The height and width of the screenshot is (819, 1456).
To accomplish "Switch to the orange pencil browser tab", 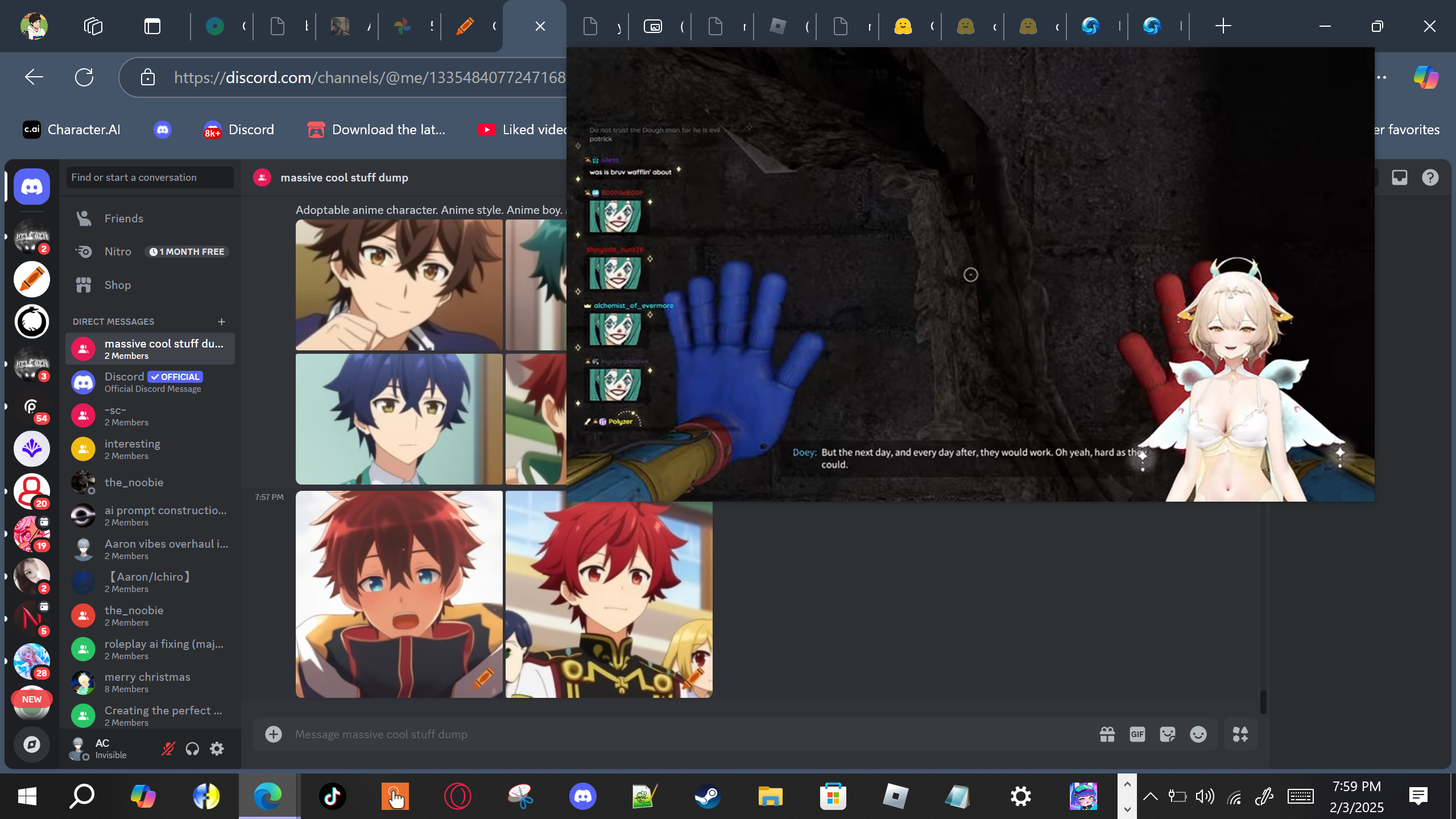I will click(472, 26).
